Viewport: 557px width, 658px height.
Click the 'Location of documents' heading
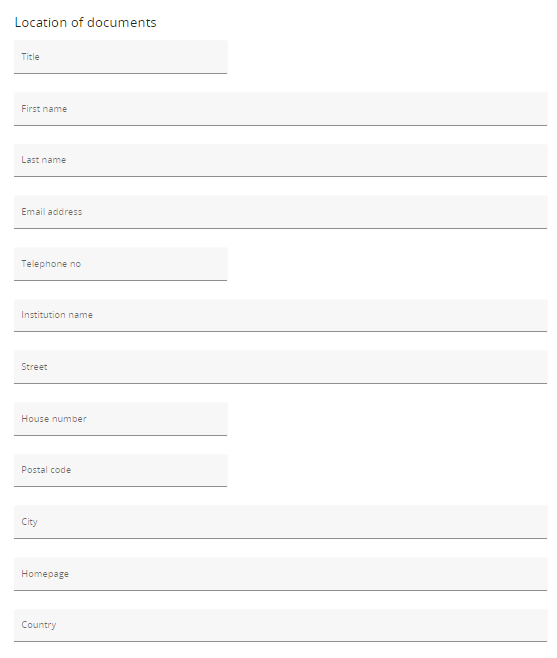click(86, 22)
